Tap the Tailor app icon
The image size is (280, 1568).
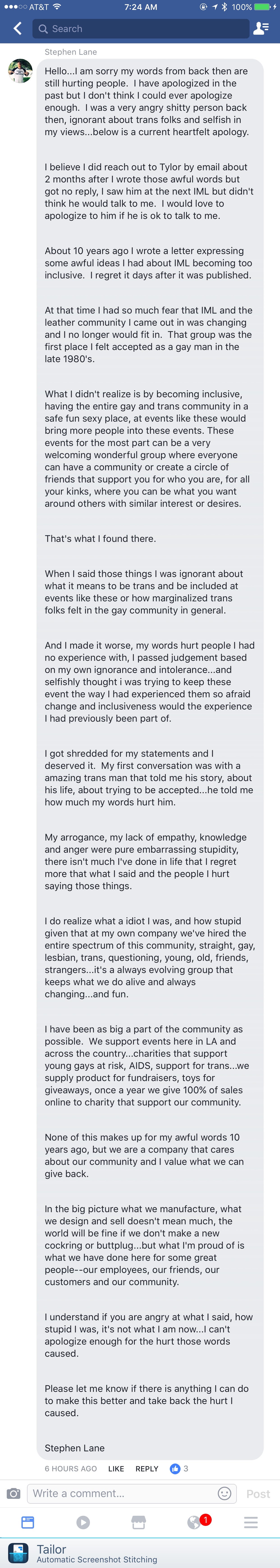18,1553
